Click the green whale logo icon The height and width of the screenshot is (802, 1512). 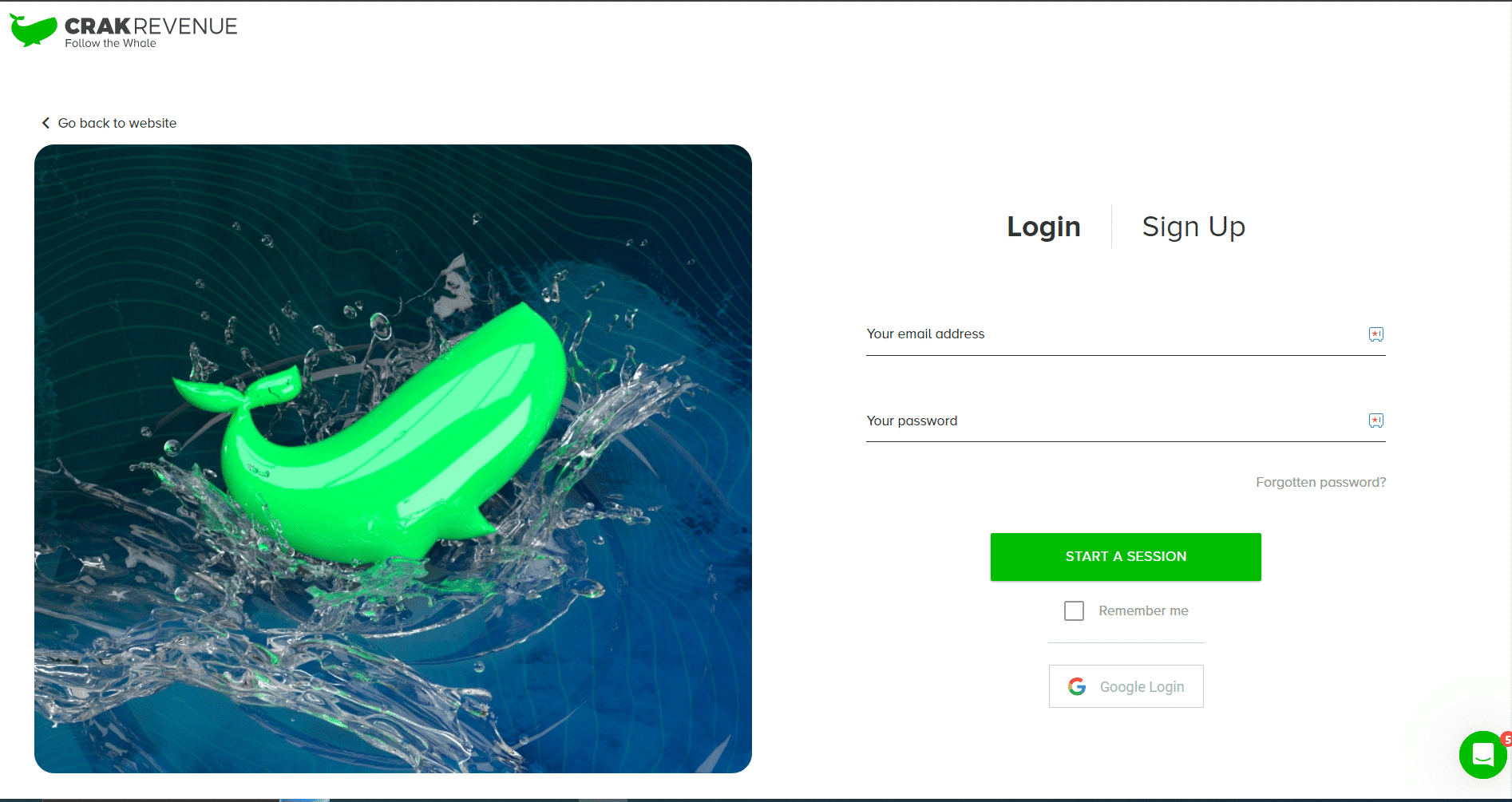point(33,30)
